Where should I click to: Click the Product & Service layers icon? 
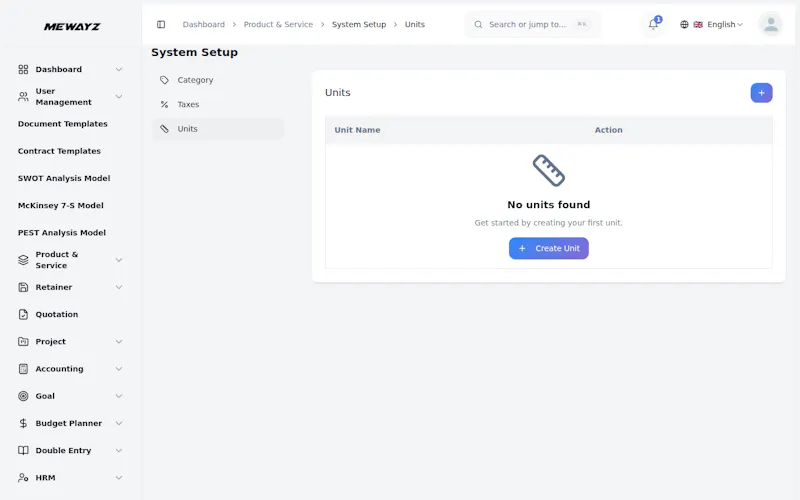[x=23, y=260]
